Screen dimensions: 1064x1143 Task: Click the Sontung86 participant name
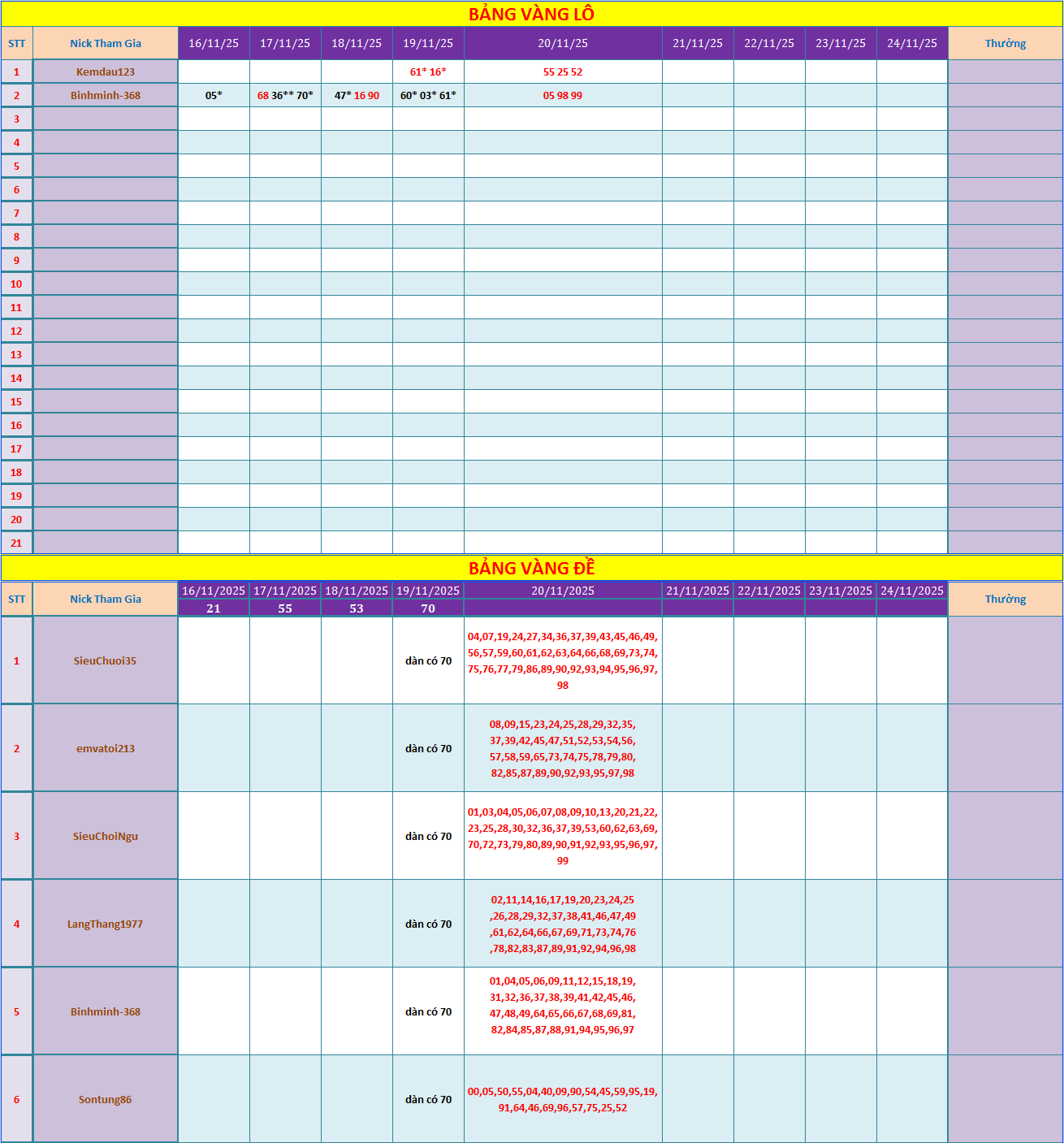coord(106,1099)
